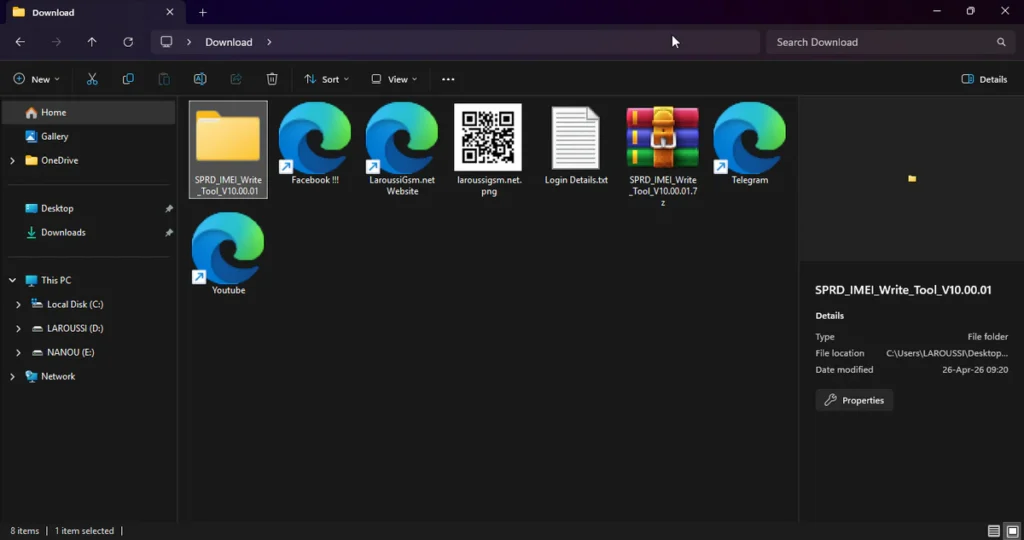Click the Properties button in details pane

point(854,400)
